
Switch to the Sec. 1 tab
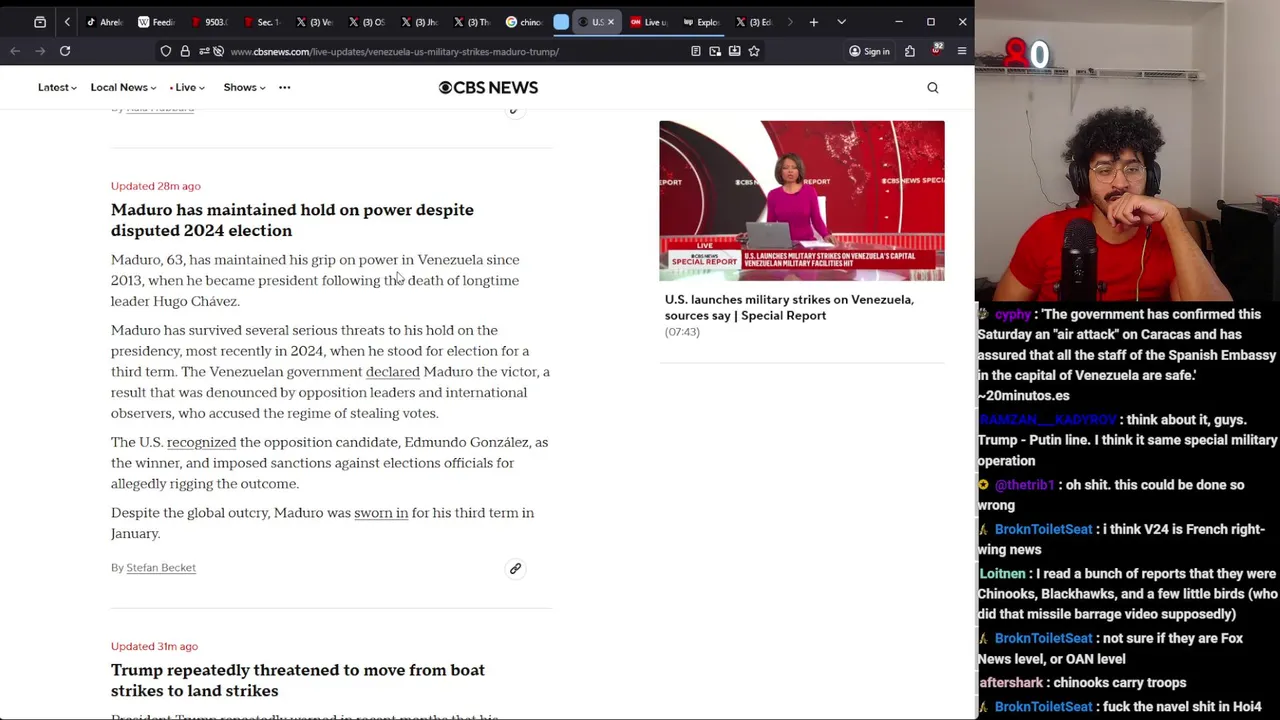pyautogui.click(x=262, y=22)
